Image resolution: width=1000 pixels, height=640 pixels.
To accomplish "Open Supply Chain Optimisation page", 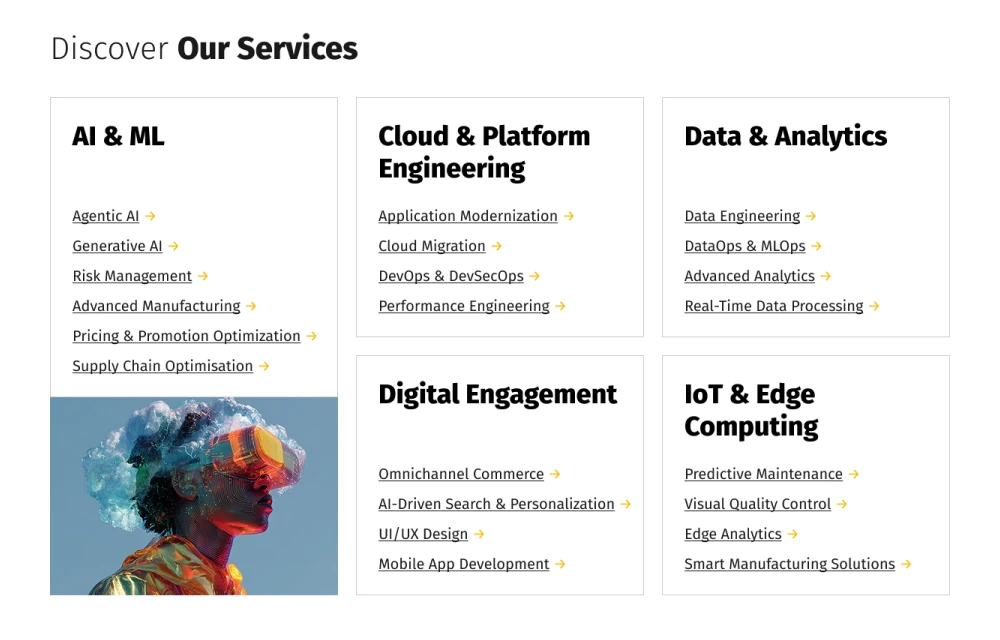I will (162, 366).
